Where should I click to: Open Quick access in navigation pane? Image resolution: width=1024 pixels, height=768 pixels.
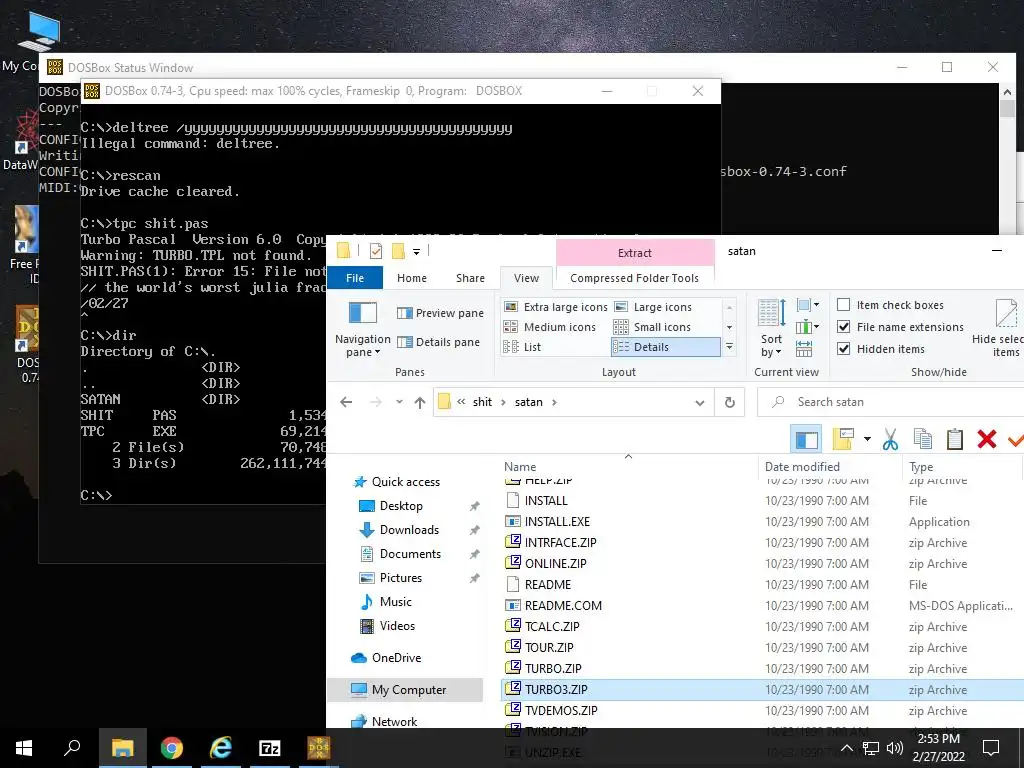[406, 482]
